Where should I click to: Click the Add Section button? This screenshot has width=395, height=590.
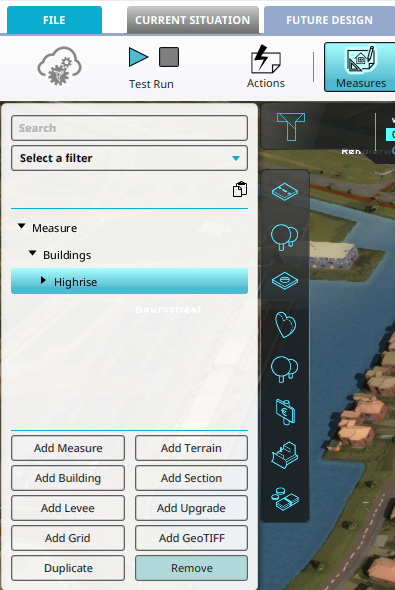tap(191, 478)
